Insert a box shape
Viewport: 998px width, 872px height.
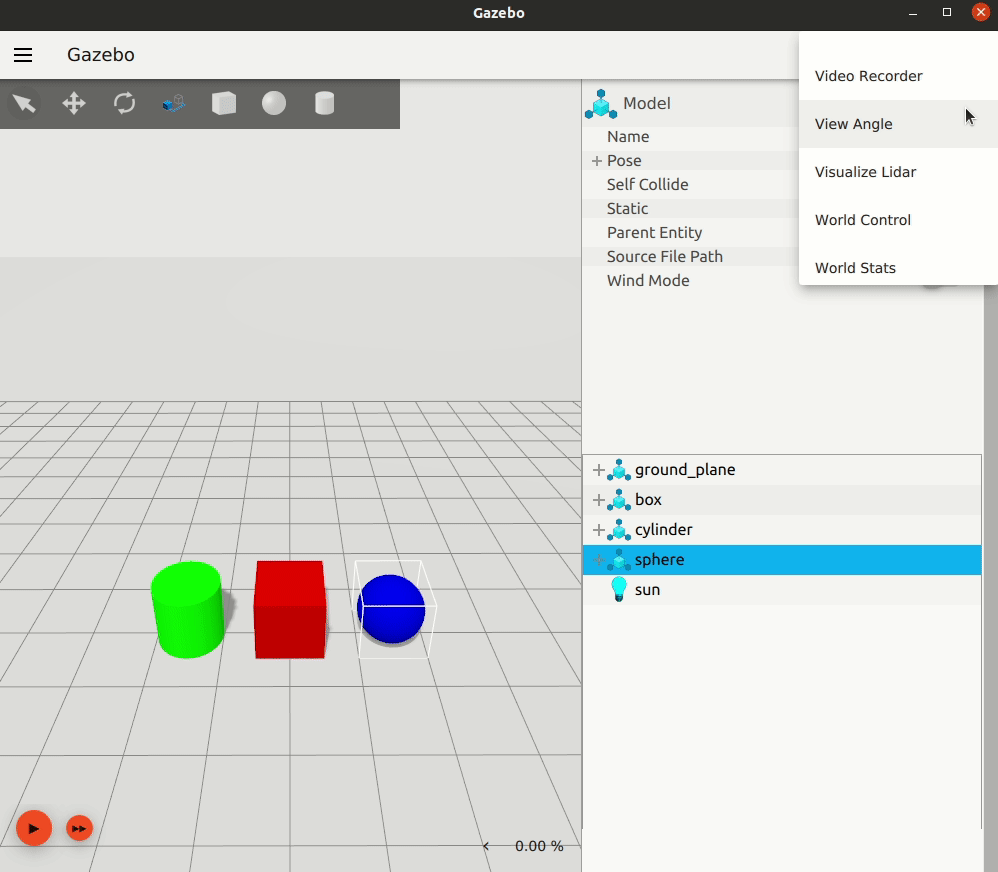click(223, 103)
